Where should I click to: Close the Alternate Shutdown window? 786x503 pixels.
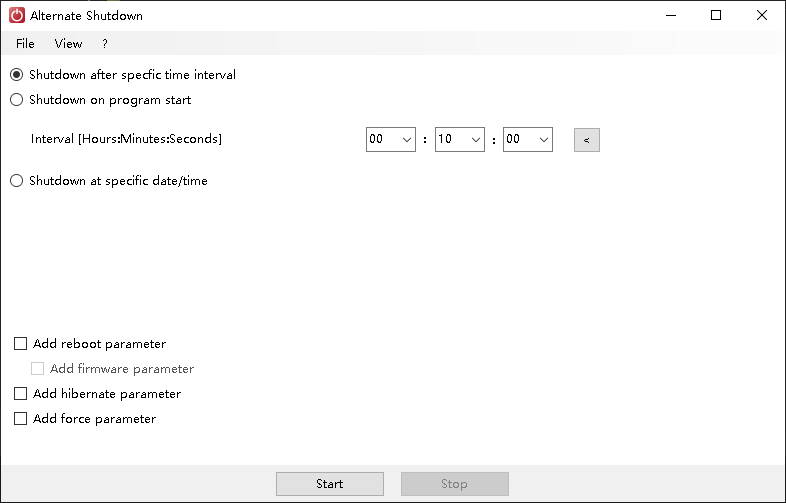coord(762,15)
